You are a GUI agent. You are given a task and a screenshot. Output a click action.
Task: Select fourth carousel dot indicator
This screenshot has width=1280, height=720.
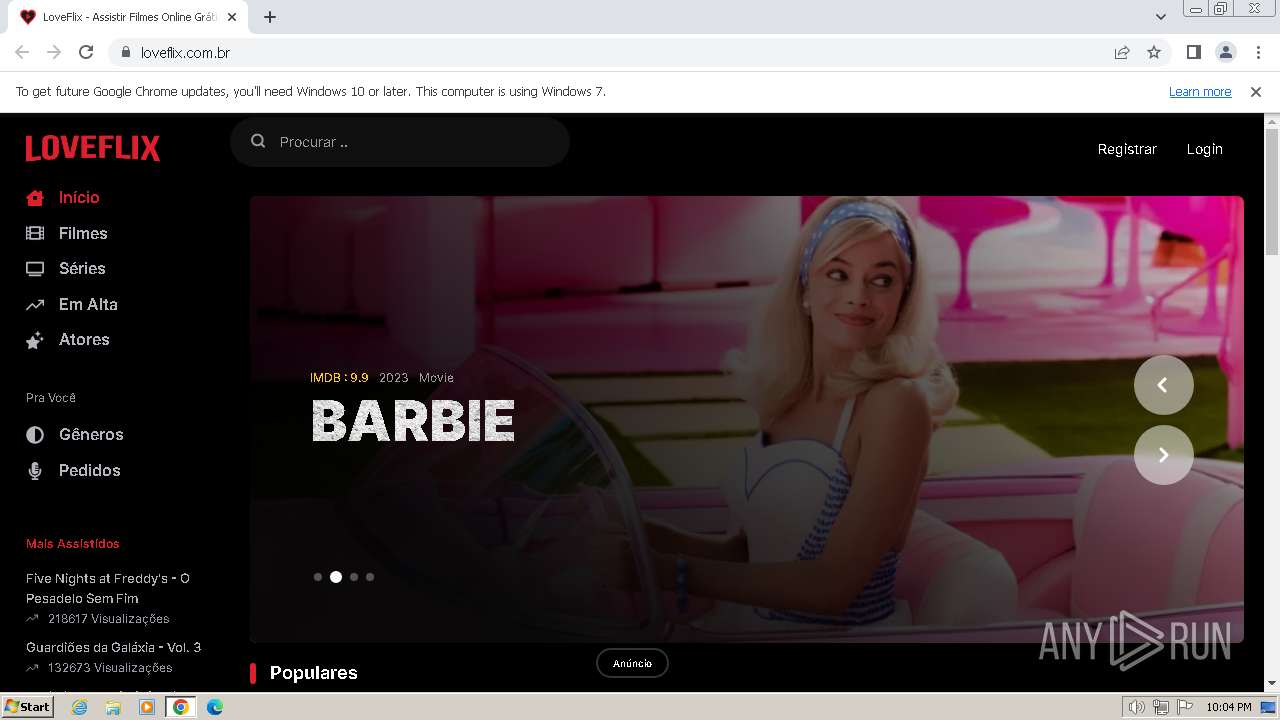(370, 577)
